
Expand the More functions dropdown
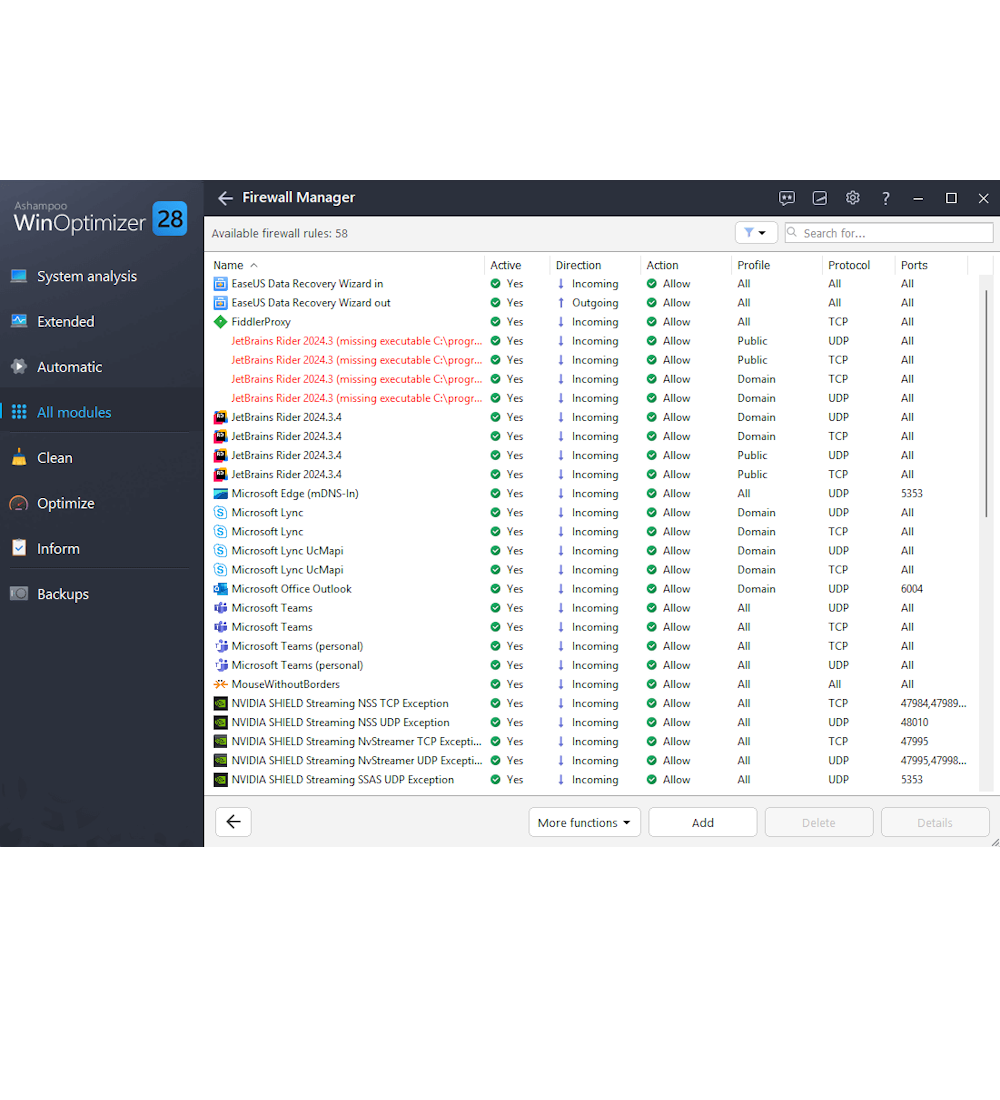(x=584, y=823)
